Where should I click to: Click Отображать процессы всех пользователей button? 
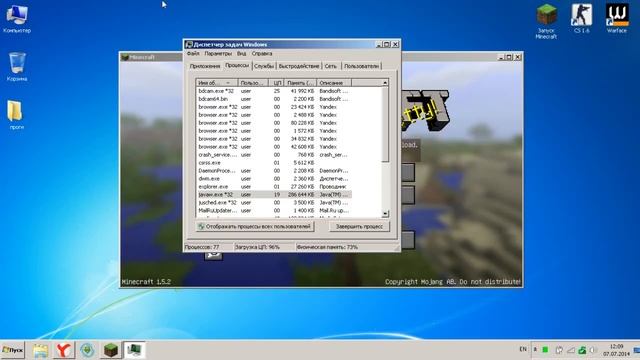pos(255,227)
